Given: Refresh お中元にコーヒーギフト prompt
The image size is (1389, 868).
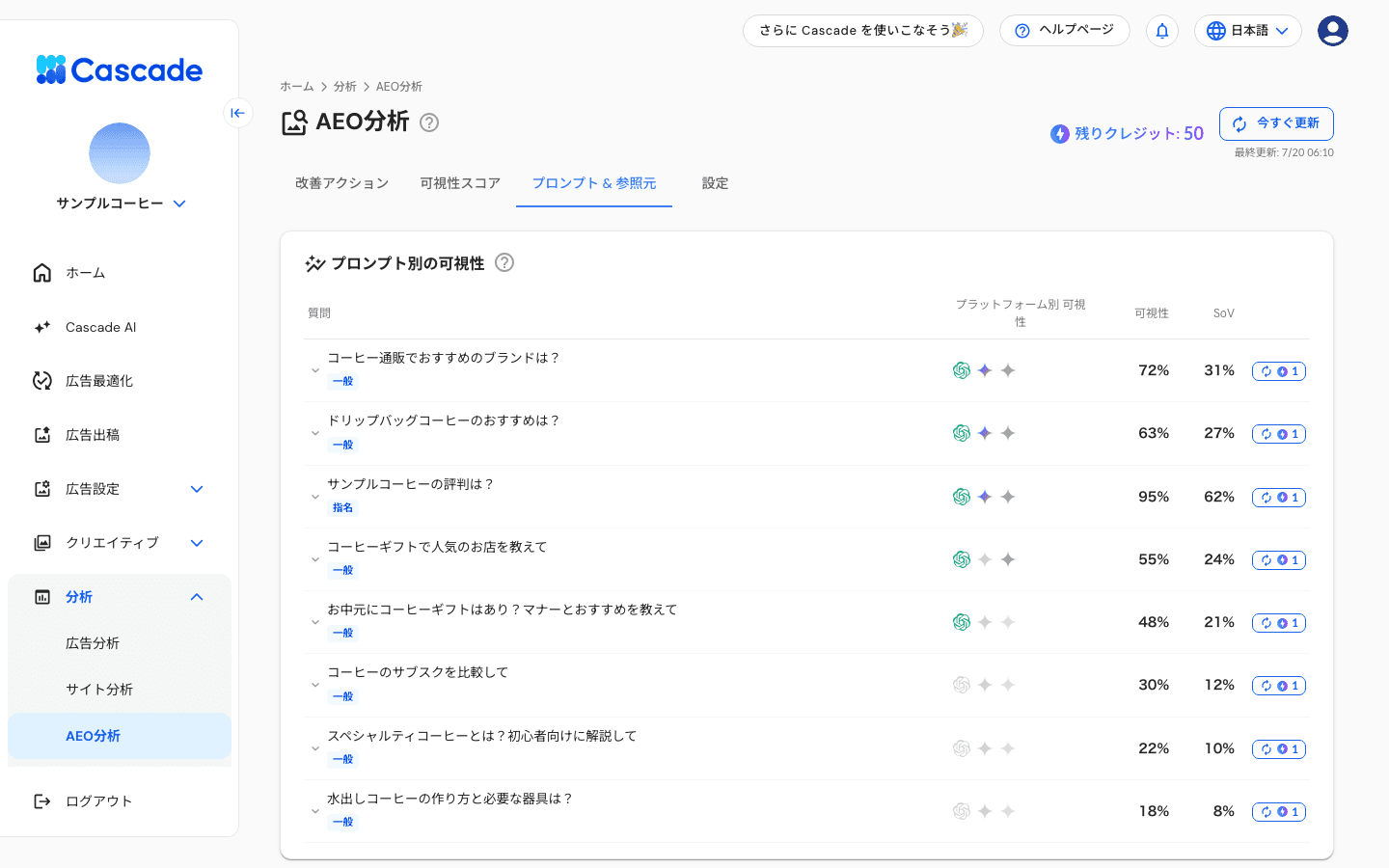Looking at the screenshot, I should pyautogui.click(x=1279, y=623).
